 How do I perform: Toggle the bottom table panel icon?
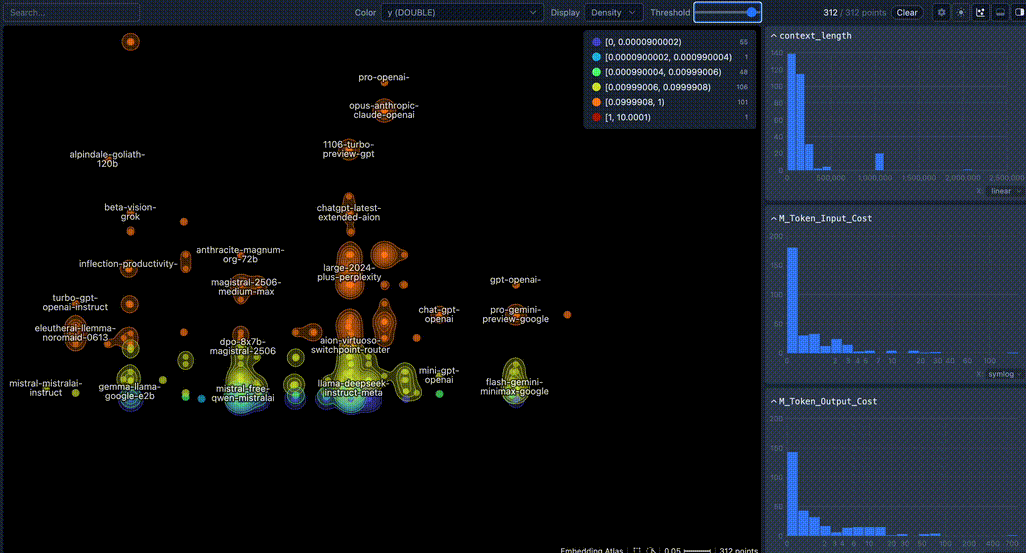(x=1000, y=12)
